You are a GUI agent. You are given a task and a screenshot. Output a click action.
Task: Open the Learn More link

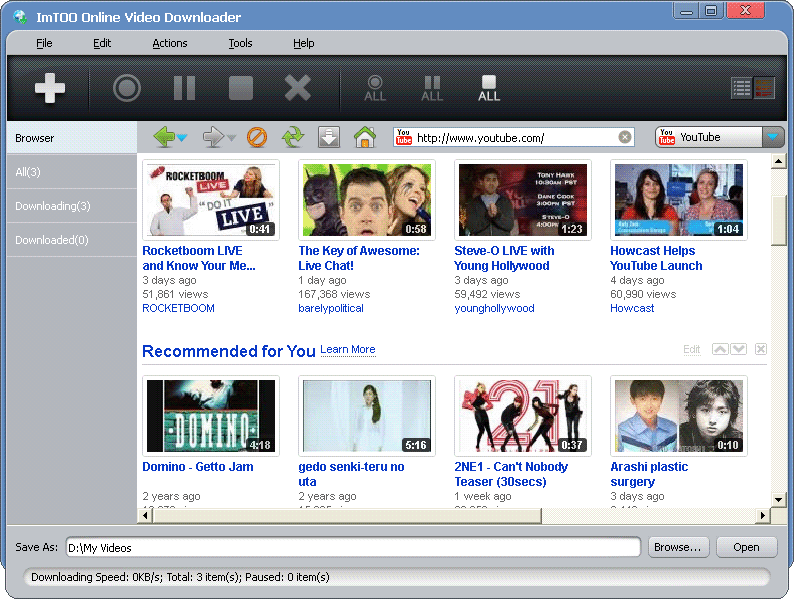pyautogui.click(x=348, y=350)
